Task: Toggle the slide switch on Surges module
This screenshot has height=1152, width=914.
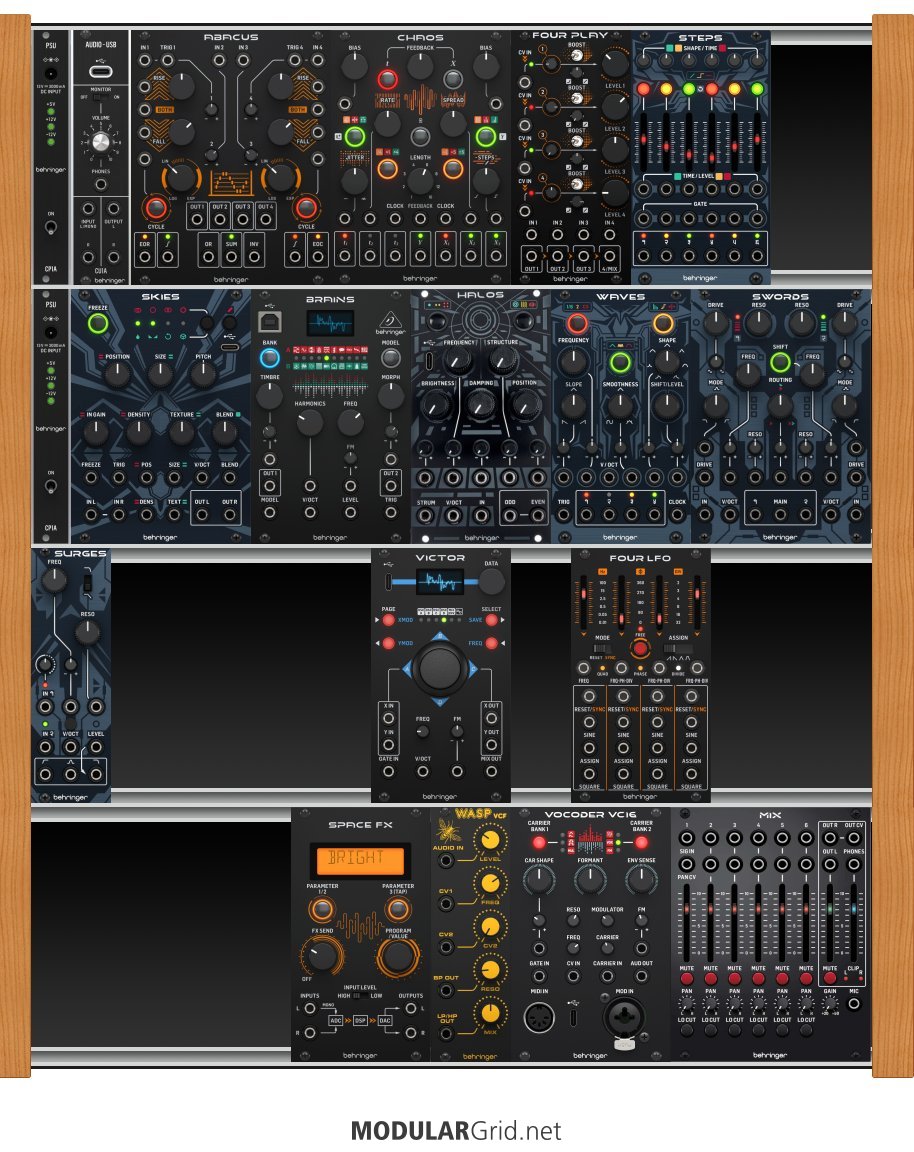Action: 87,584
